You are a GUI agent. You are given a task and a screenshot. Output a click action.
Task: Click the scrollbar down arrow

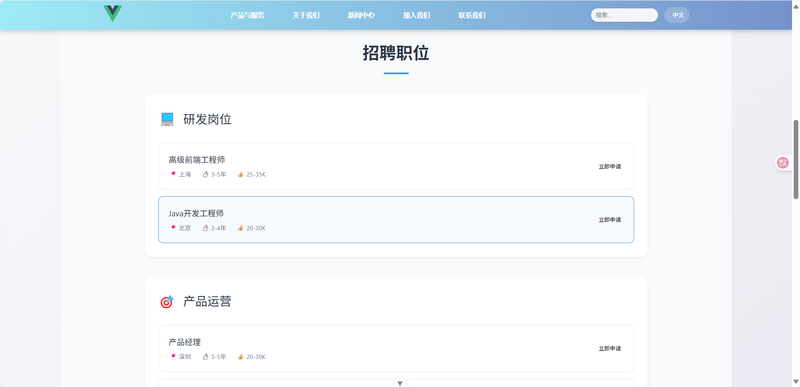pyautogui.click(x=796, y=381)
